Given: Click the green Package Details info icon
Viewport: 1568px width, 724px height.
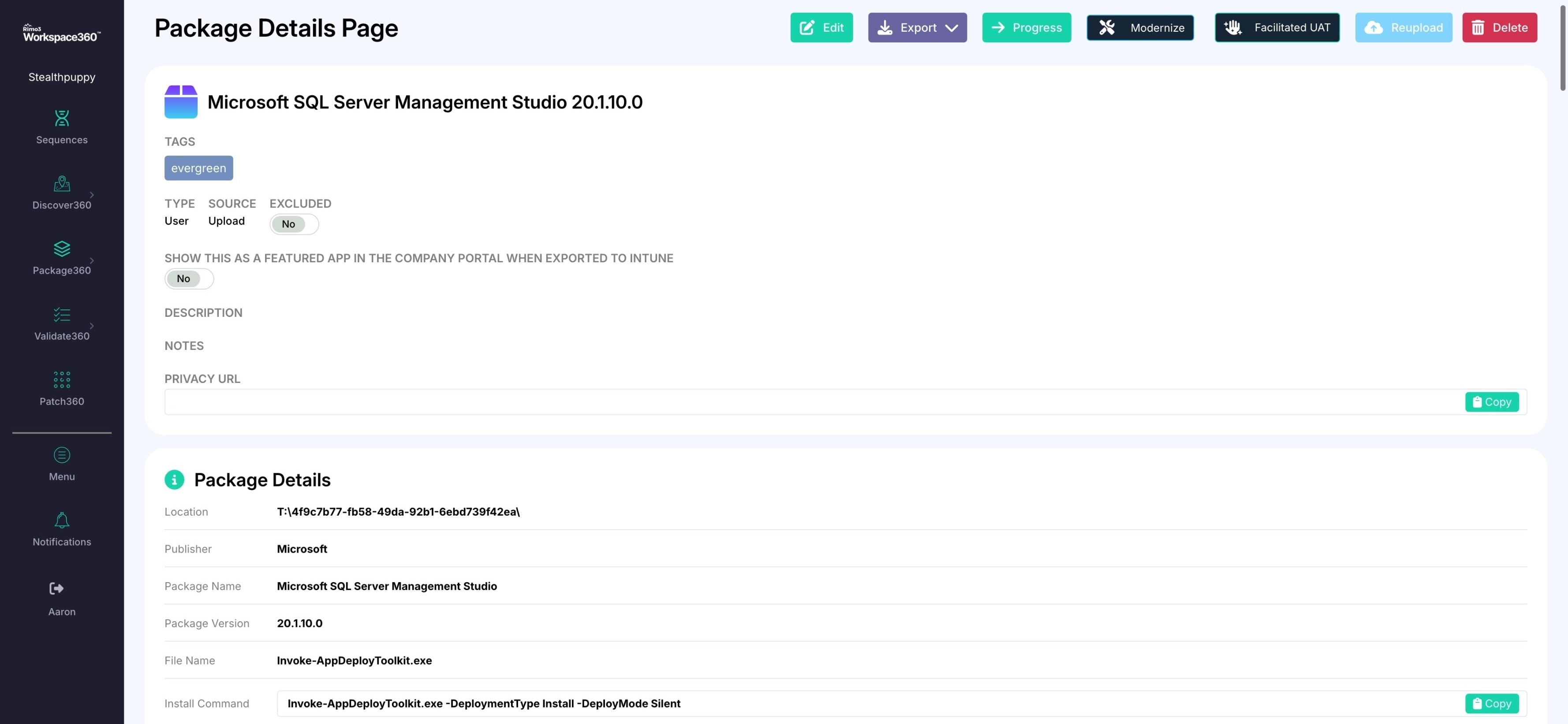Looking at the screenshot, I should 174,479.
